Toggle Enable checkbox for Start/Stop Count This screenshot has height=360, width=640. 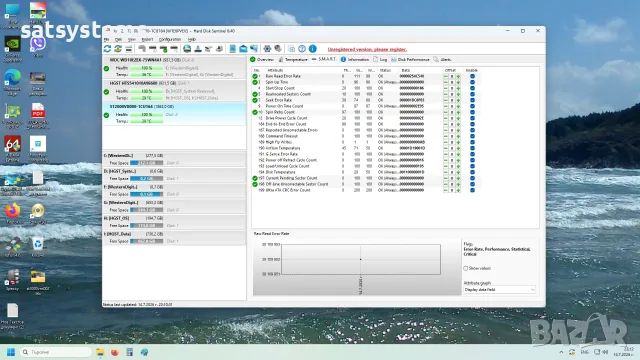pos(472,88)
